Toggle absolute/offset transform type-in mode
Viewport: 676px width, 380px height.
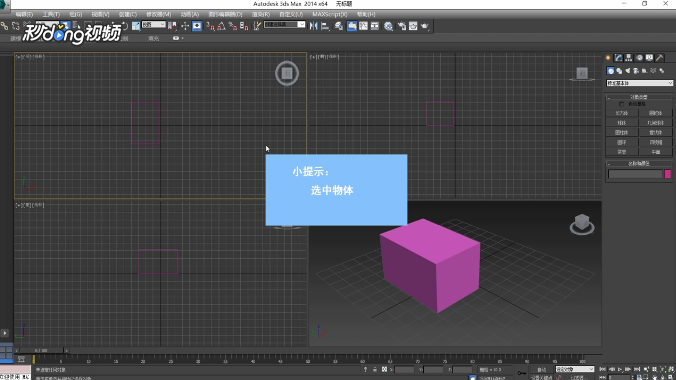(384, 370)
